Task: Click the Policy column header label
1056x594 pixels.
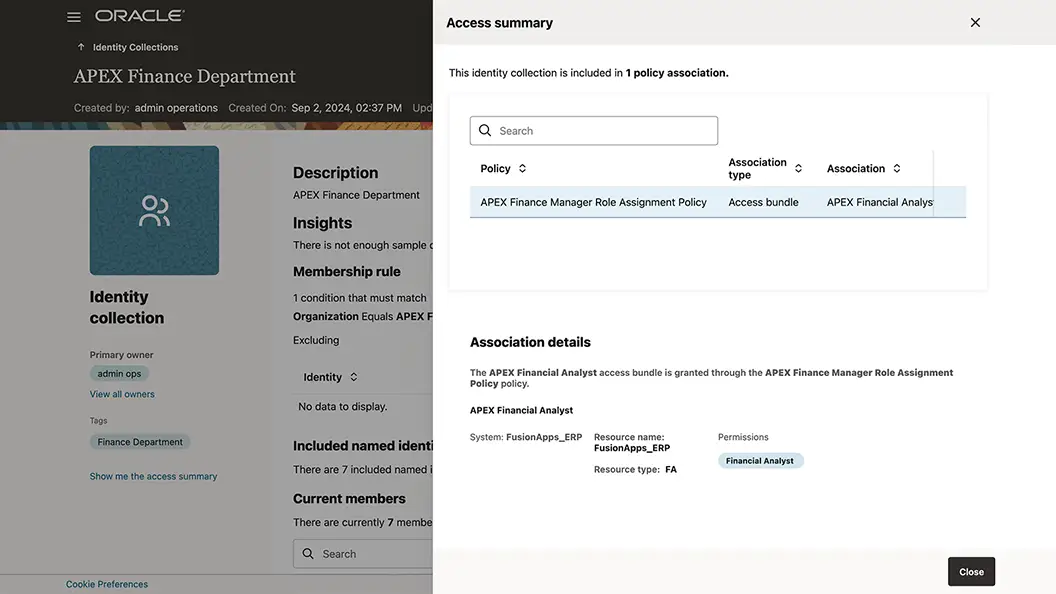Action: coord(495,168)
